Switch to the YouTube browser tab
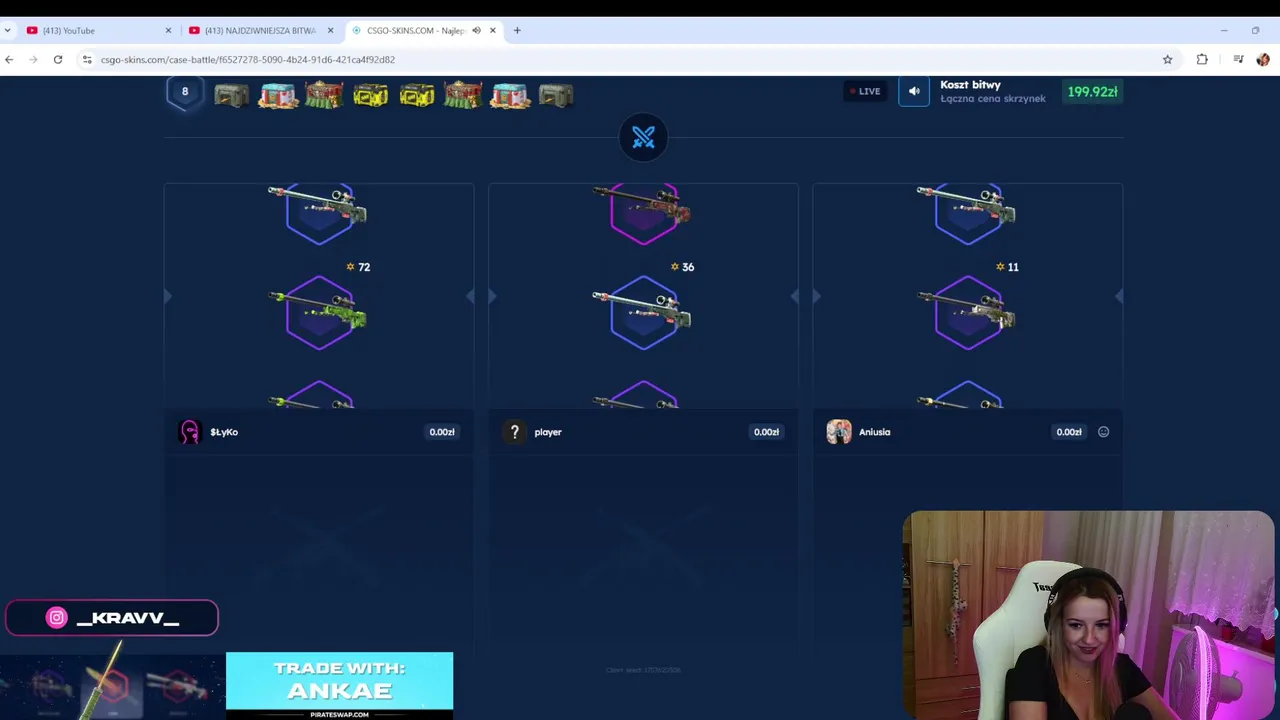 click(98, 30)
